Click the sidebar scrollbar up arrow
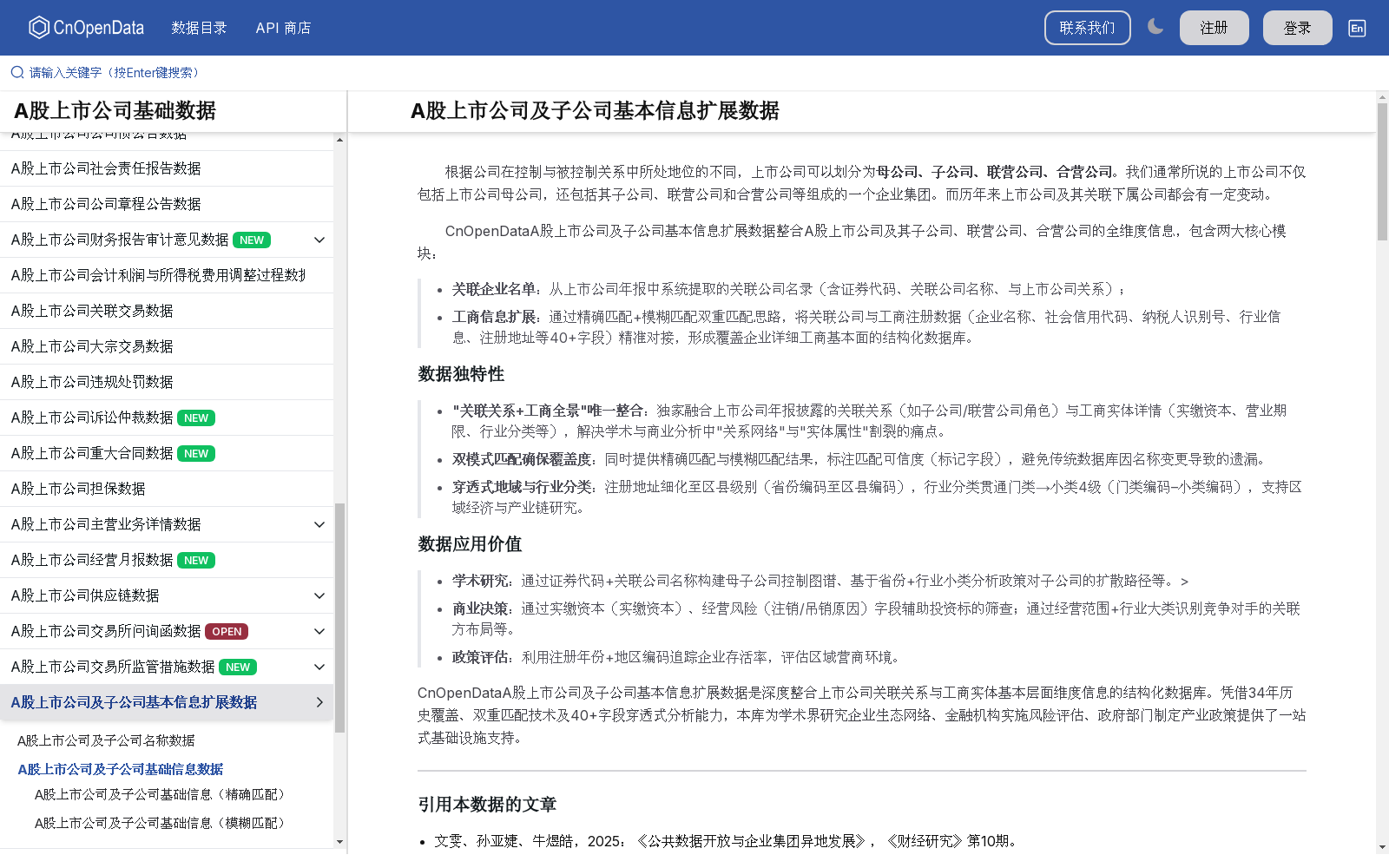 pyautogui.click(x=339, y=139)
